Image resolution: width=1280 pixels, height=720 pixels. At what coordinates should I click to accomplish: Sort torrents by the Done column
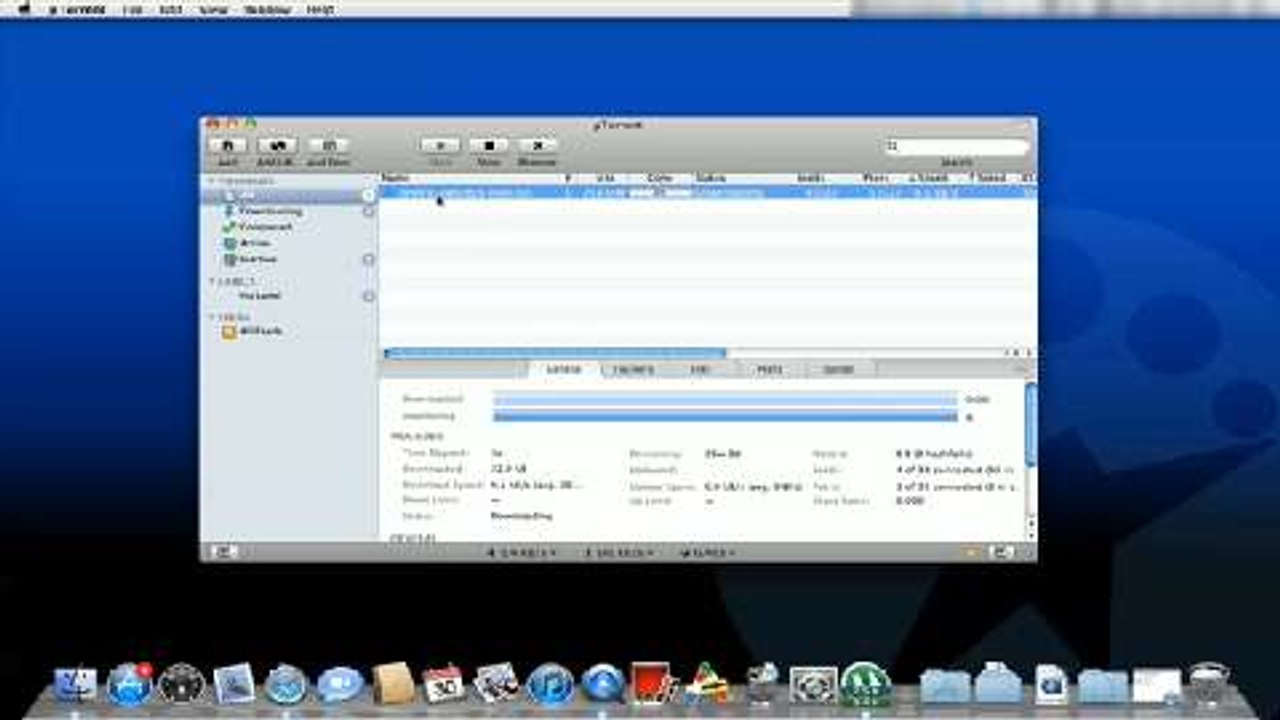(x=659, y=178)
